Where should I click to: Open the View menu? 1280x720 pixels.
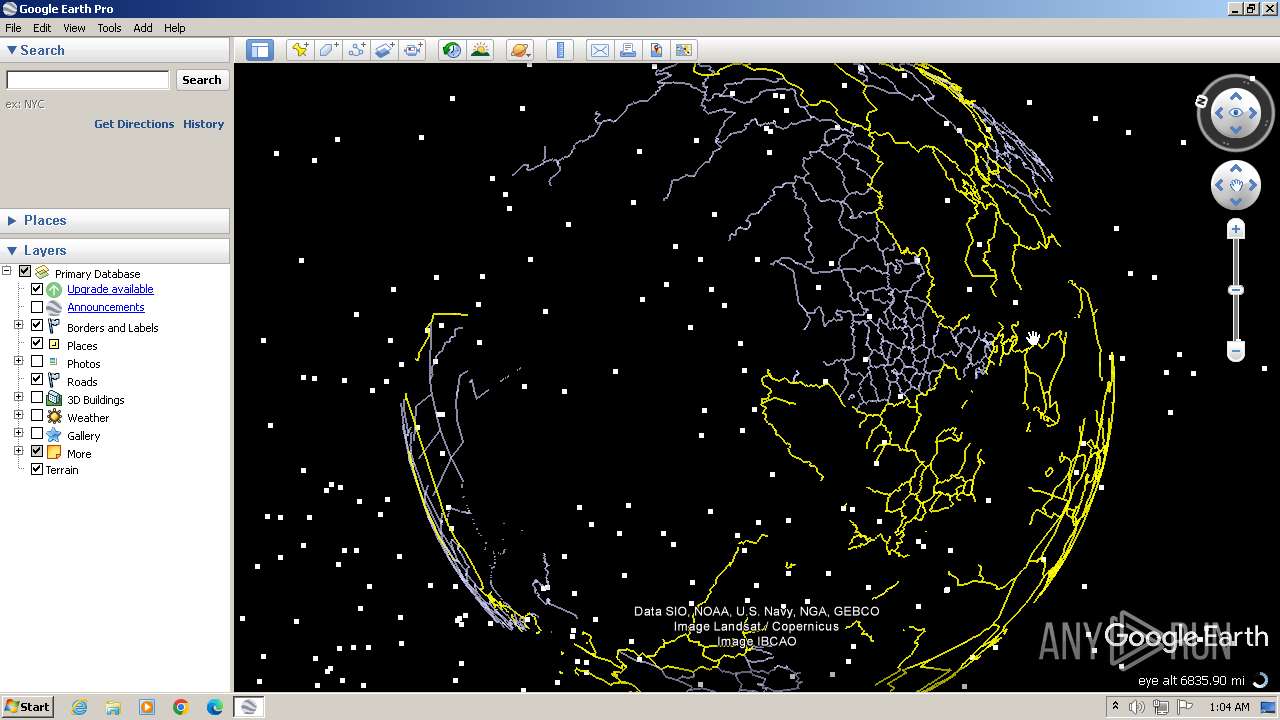tap(74, 28)
